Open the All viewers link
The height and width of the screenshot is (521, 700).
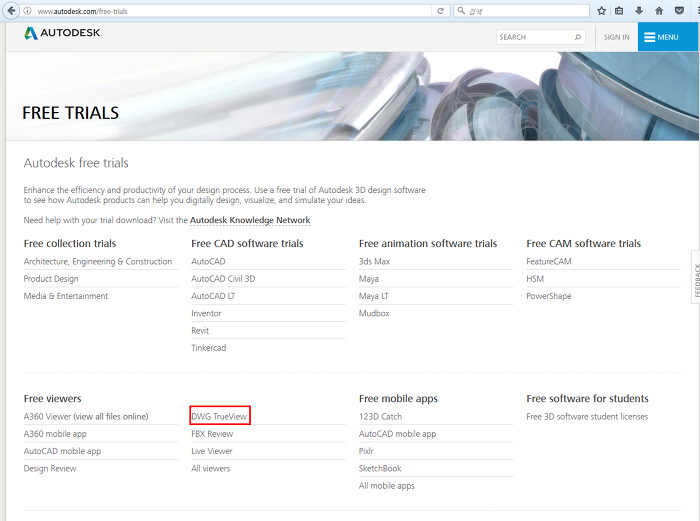click(x=210, y=468)
